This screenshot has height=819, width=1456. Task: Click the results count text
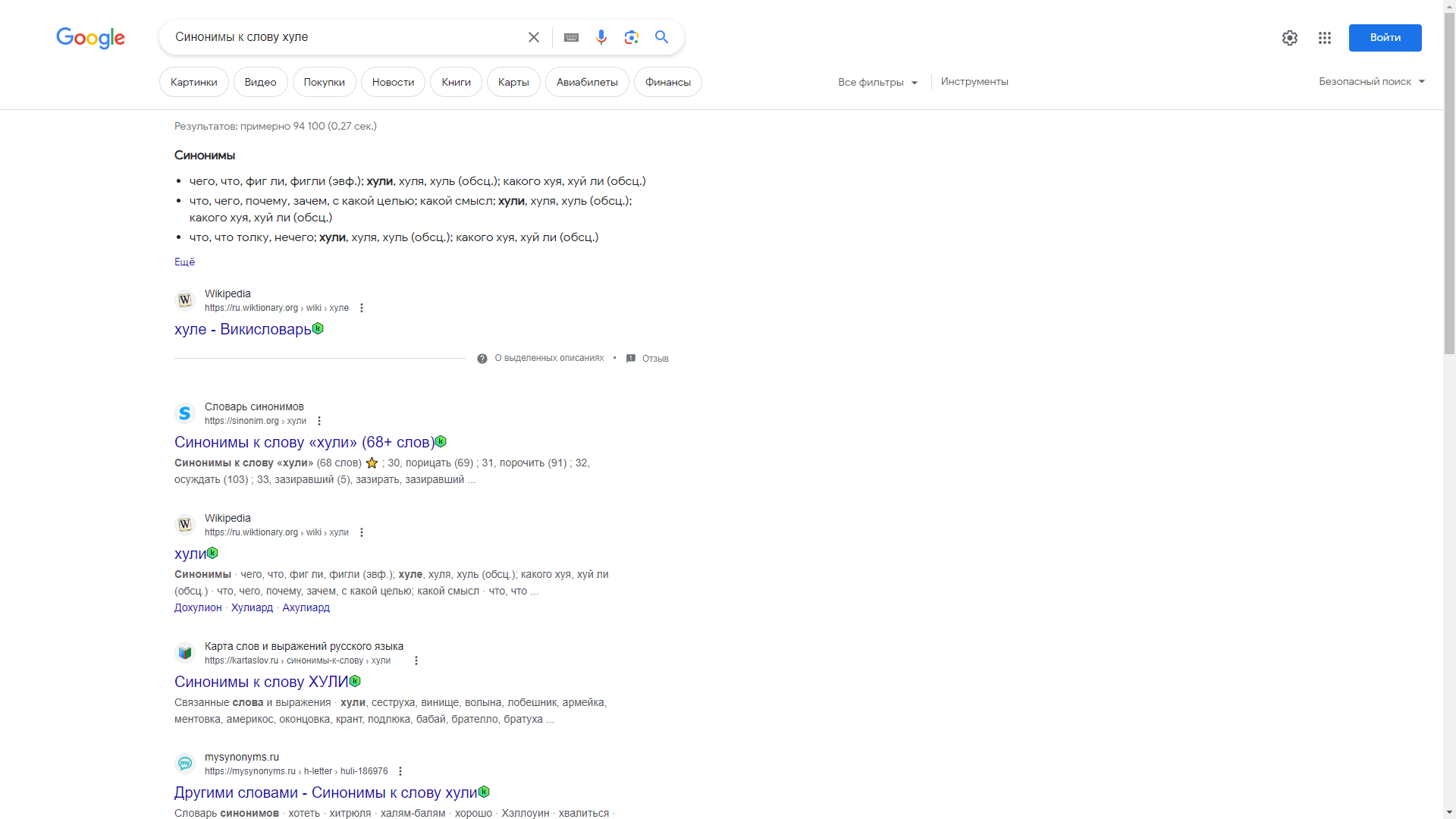point(275,127)
